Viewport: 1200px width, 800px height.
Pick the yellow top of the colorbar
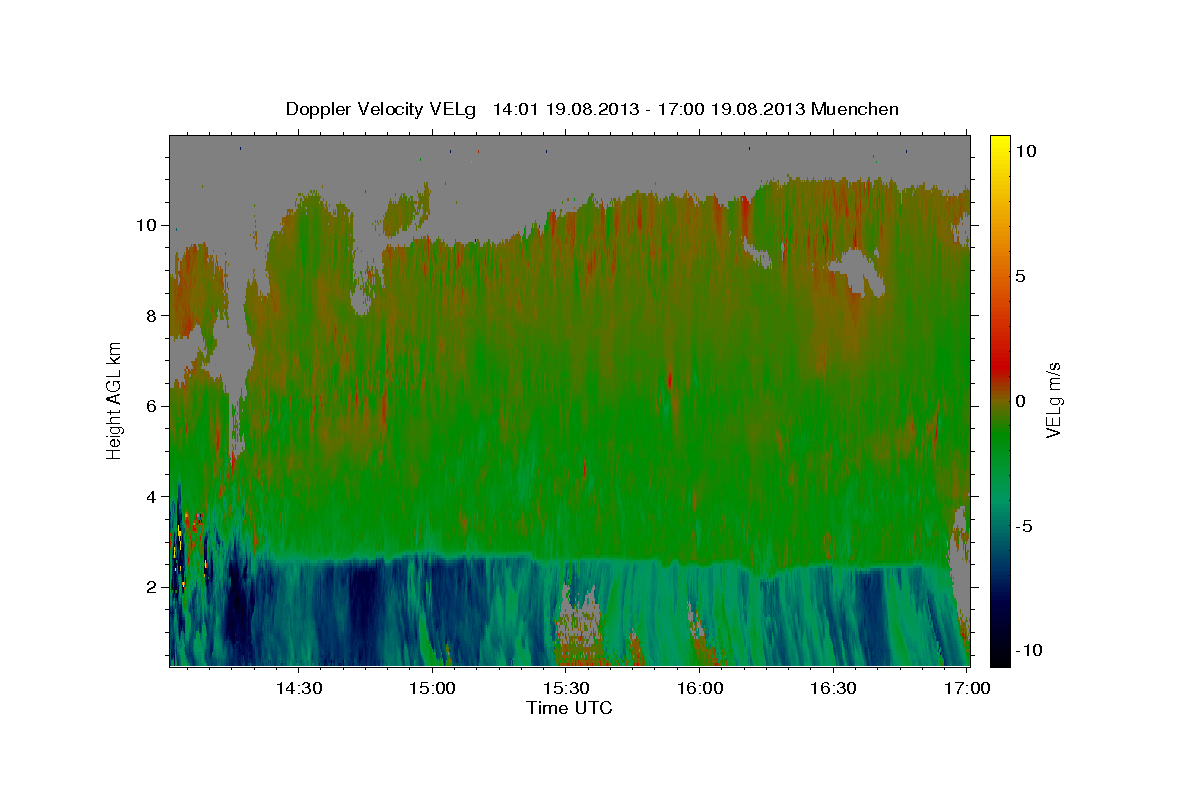point(999,145)
